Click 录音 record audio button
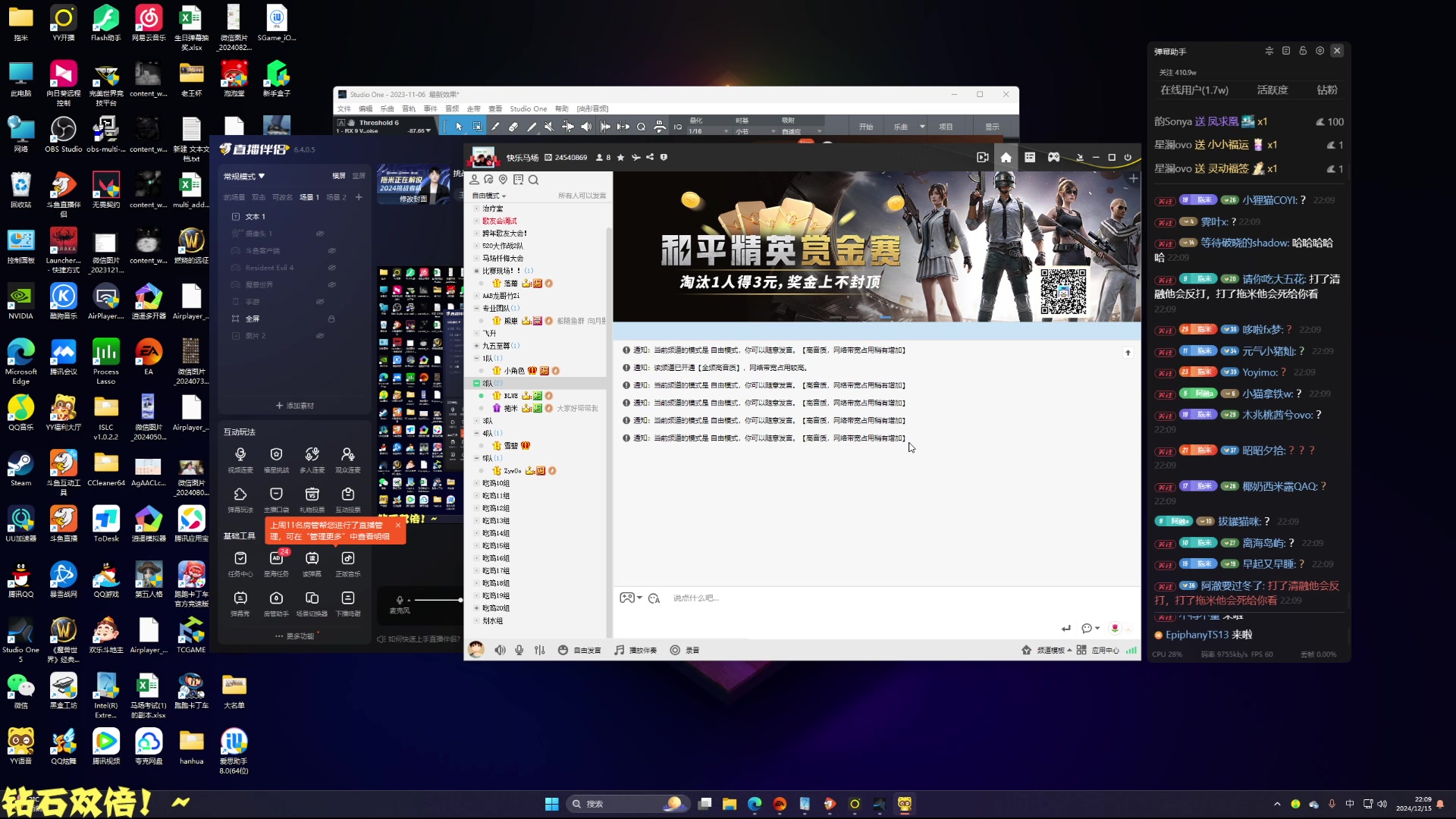 [684, 650]
